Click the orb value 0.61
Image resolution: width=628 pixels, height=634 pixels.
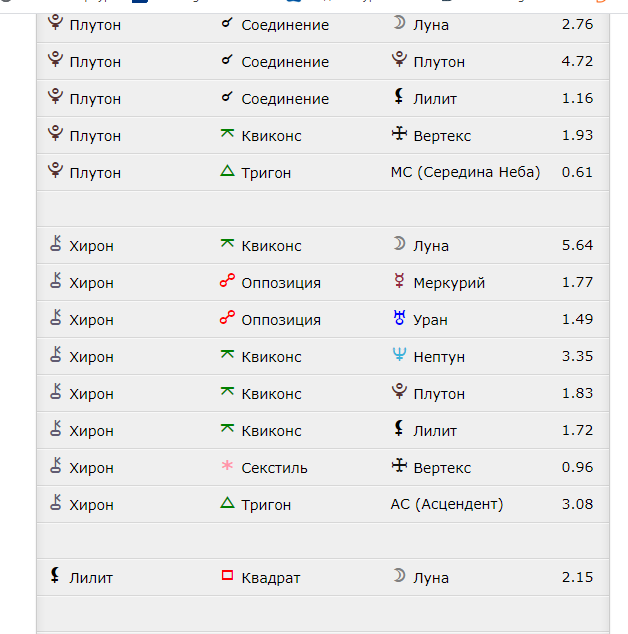[x=577, y=172]
